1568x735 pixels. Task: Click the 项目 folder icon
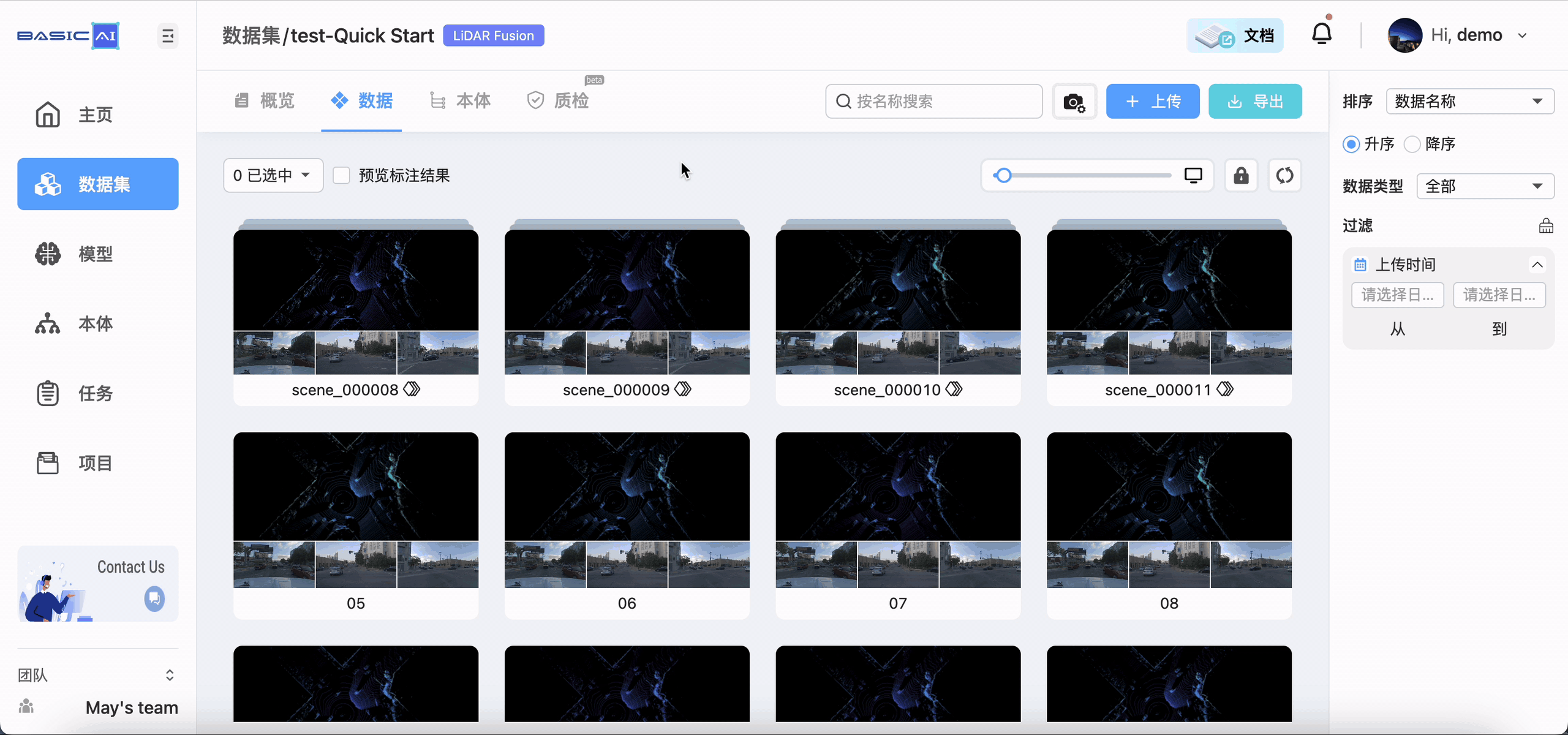pos(48,463)
